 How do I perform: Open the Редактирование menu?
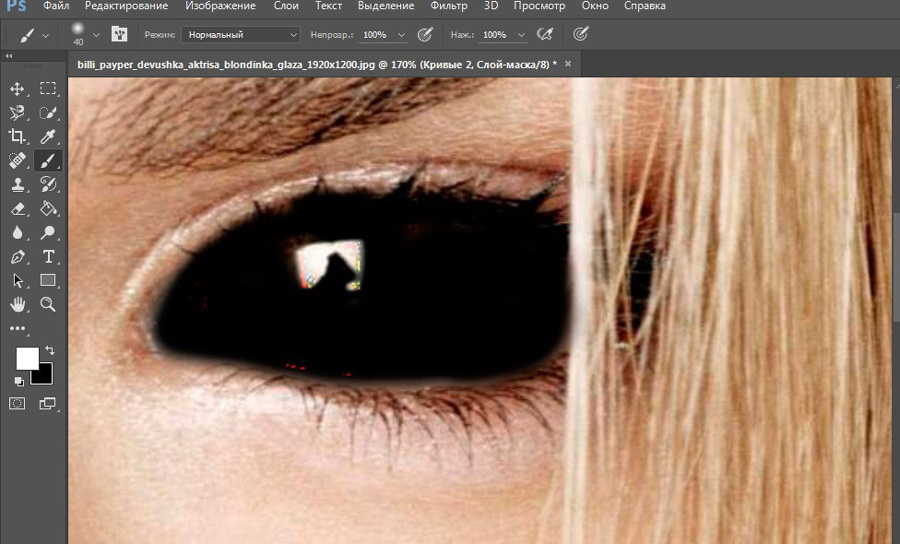[126, 6]
